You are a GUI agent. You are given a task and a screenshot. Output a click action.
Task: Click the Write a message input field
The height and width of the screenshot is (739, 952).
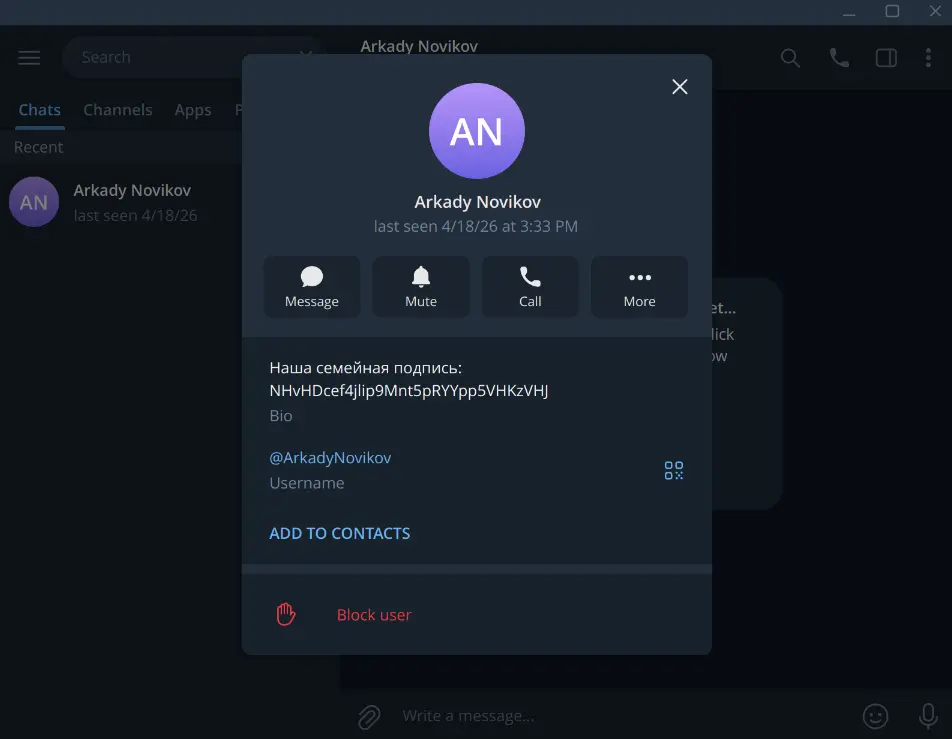(x=550, y=716)
